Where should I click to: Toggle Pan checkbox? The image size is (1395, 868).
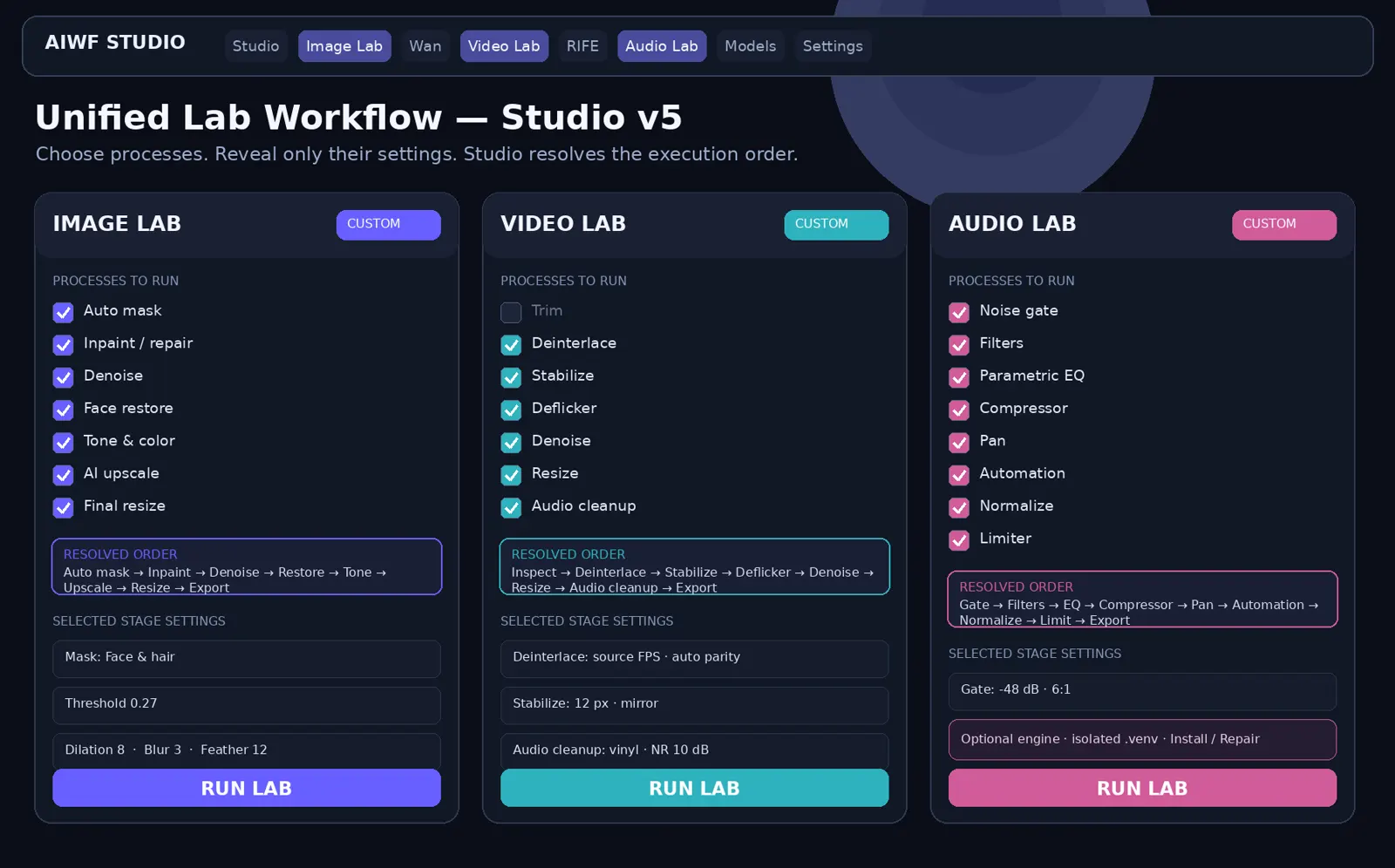pos(959,443)
